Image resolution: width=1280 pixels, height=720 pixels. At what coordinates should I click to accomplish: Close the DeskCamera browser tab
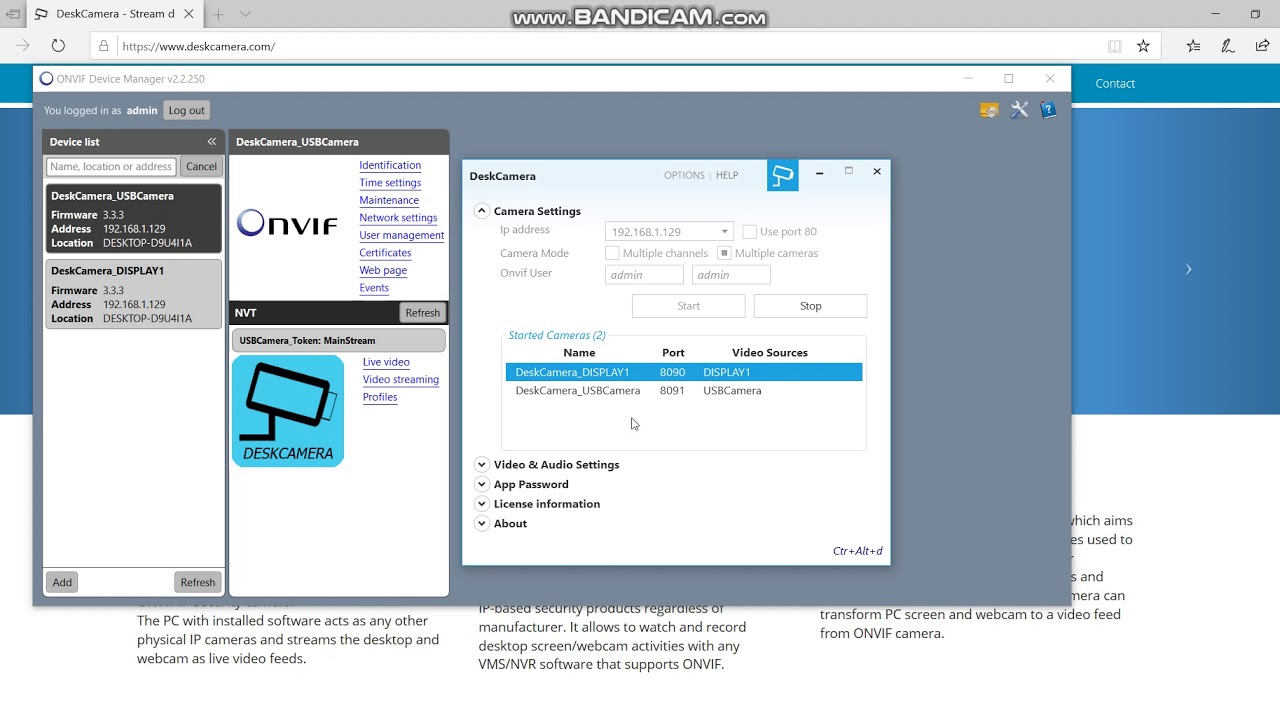pos(188,14)
